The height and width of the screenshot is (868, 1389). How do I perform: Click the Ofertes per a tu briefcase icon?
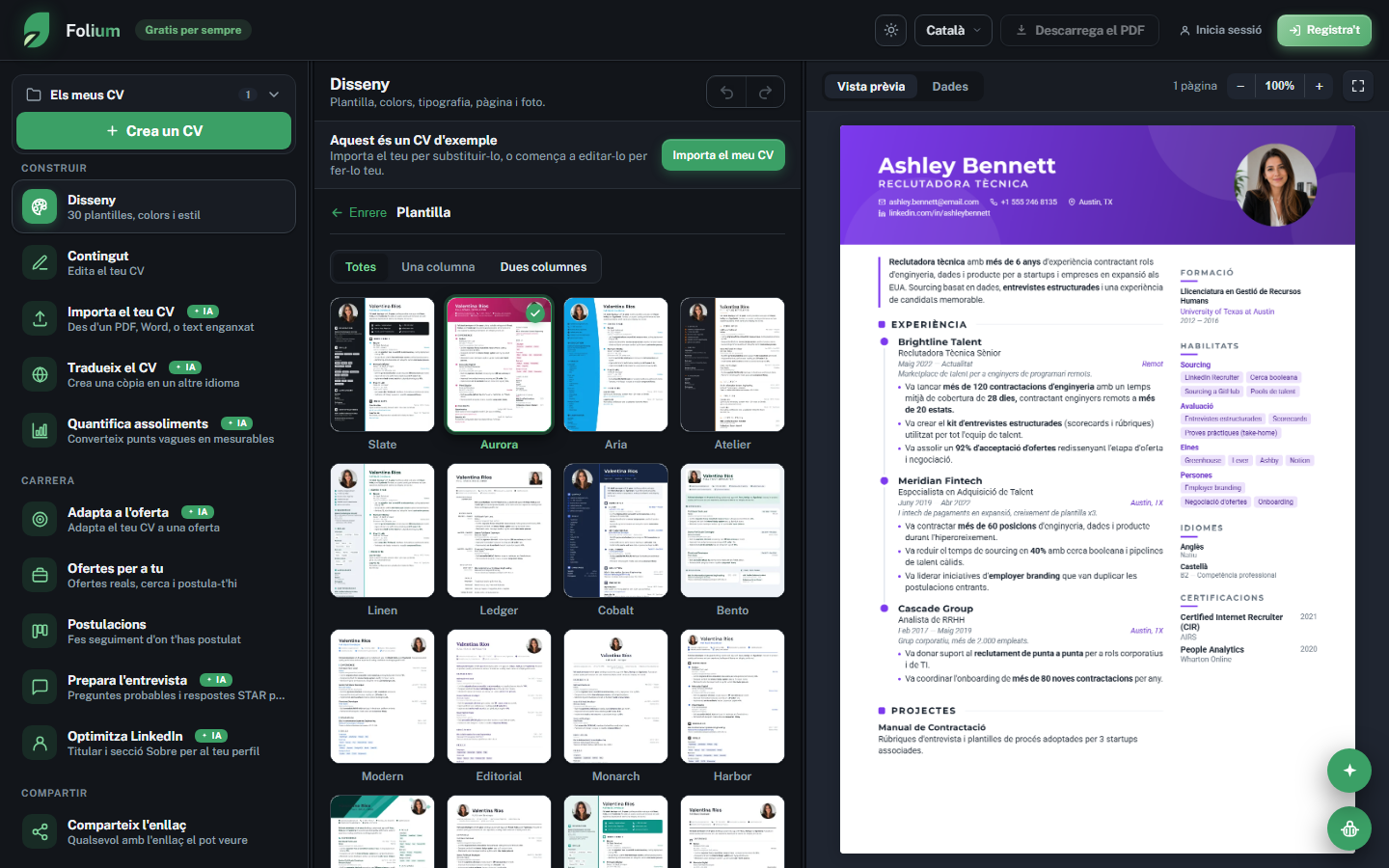pos(40,575)
